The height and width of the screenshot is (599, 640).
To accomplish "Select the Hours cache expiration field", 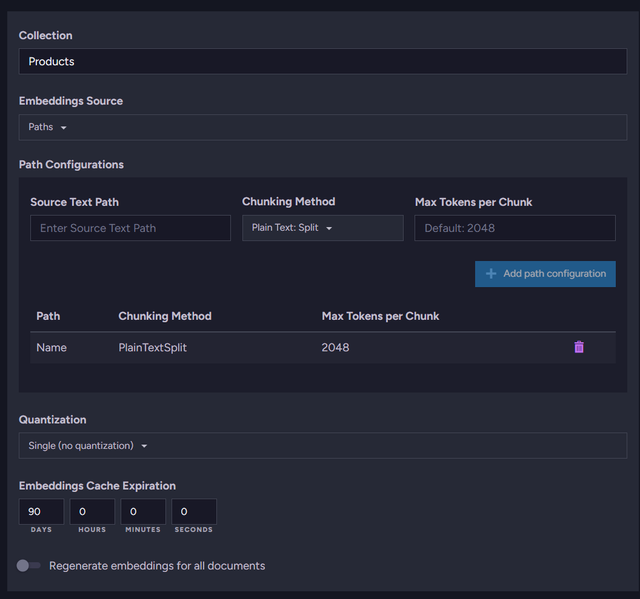I will click(92, 511).
